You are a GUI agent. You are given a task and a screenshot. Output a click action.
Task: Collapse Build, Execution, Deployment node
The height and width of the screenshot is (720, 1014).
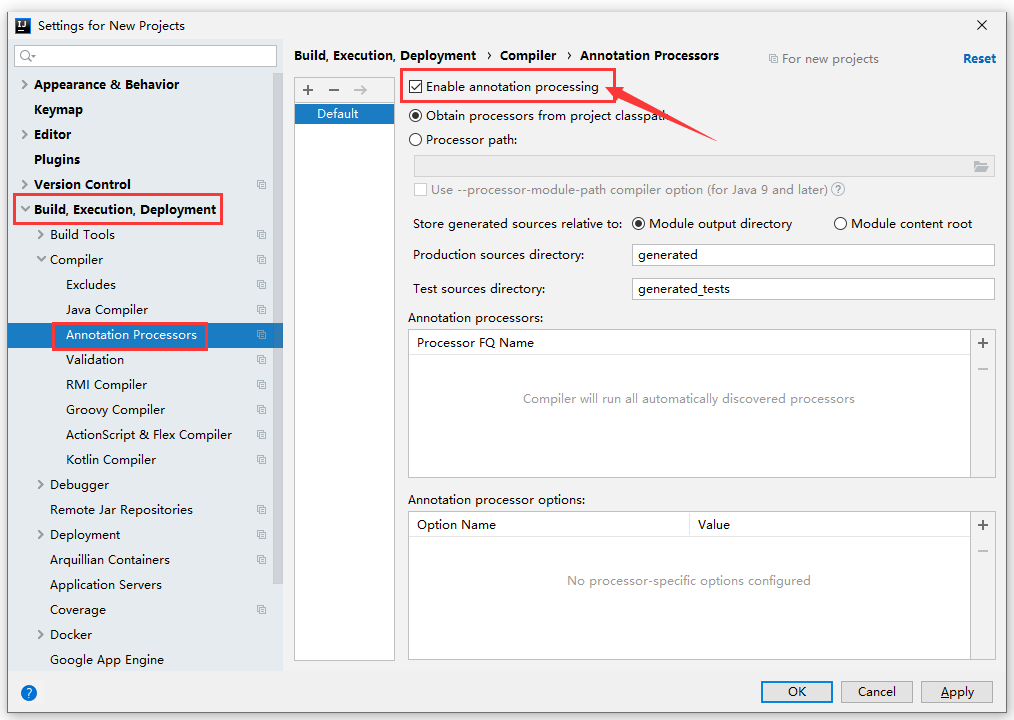click(x=25, y=210)
